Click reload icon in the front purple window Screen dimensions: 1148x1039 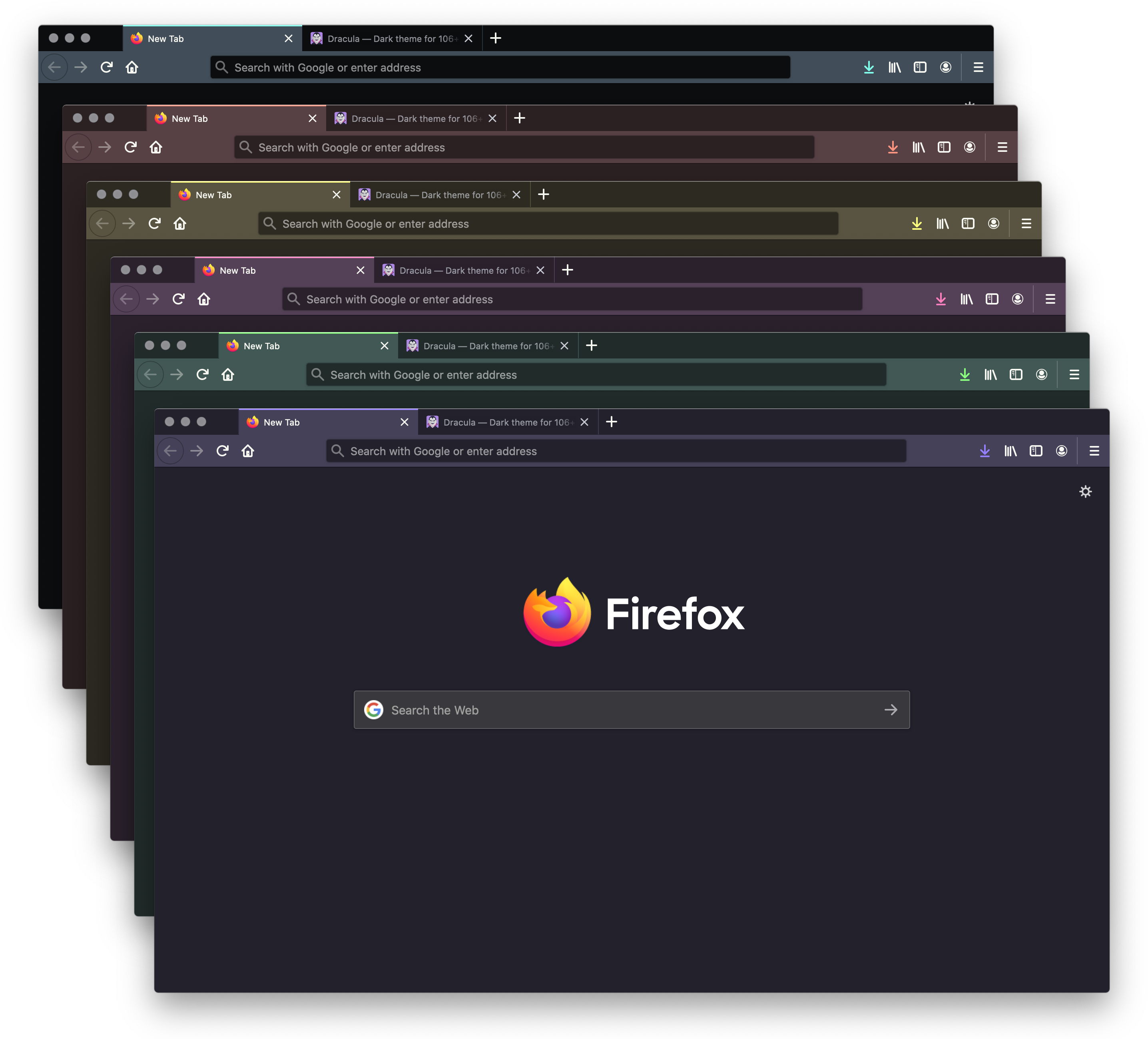click(x=222, y=451)
